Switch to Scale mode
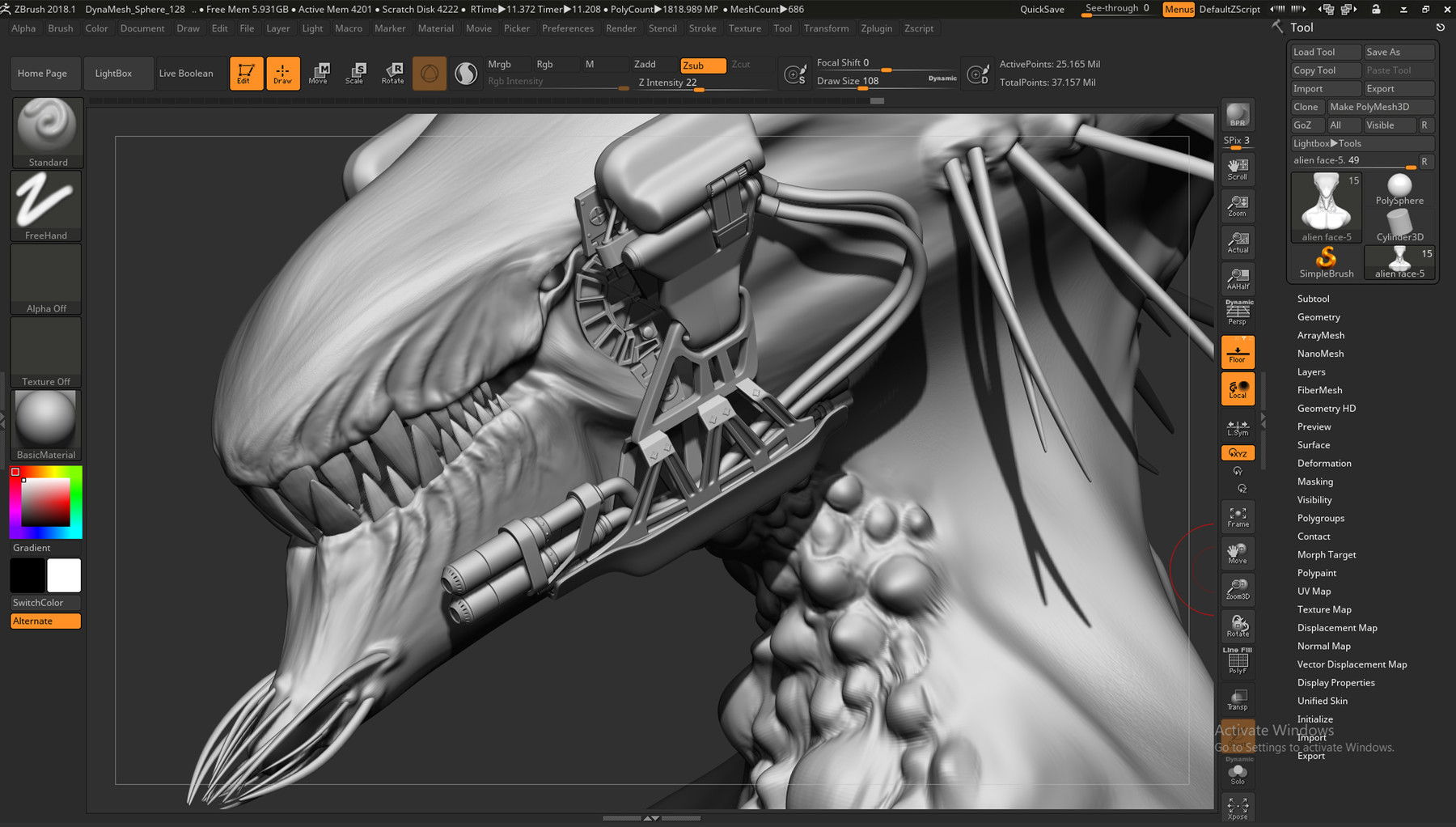Image resolution: width=1456 pixels, height=827 pixels. 356,73
